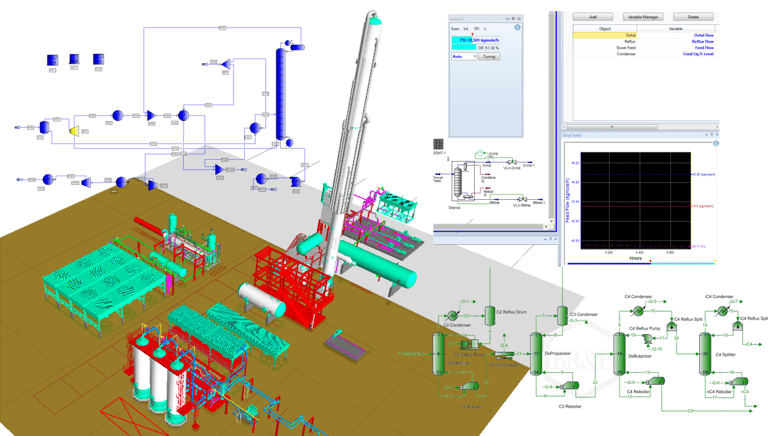Select the DePropanizer column icon
This screenshot has width=768, height=436.
point(536,354)
